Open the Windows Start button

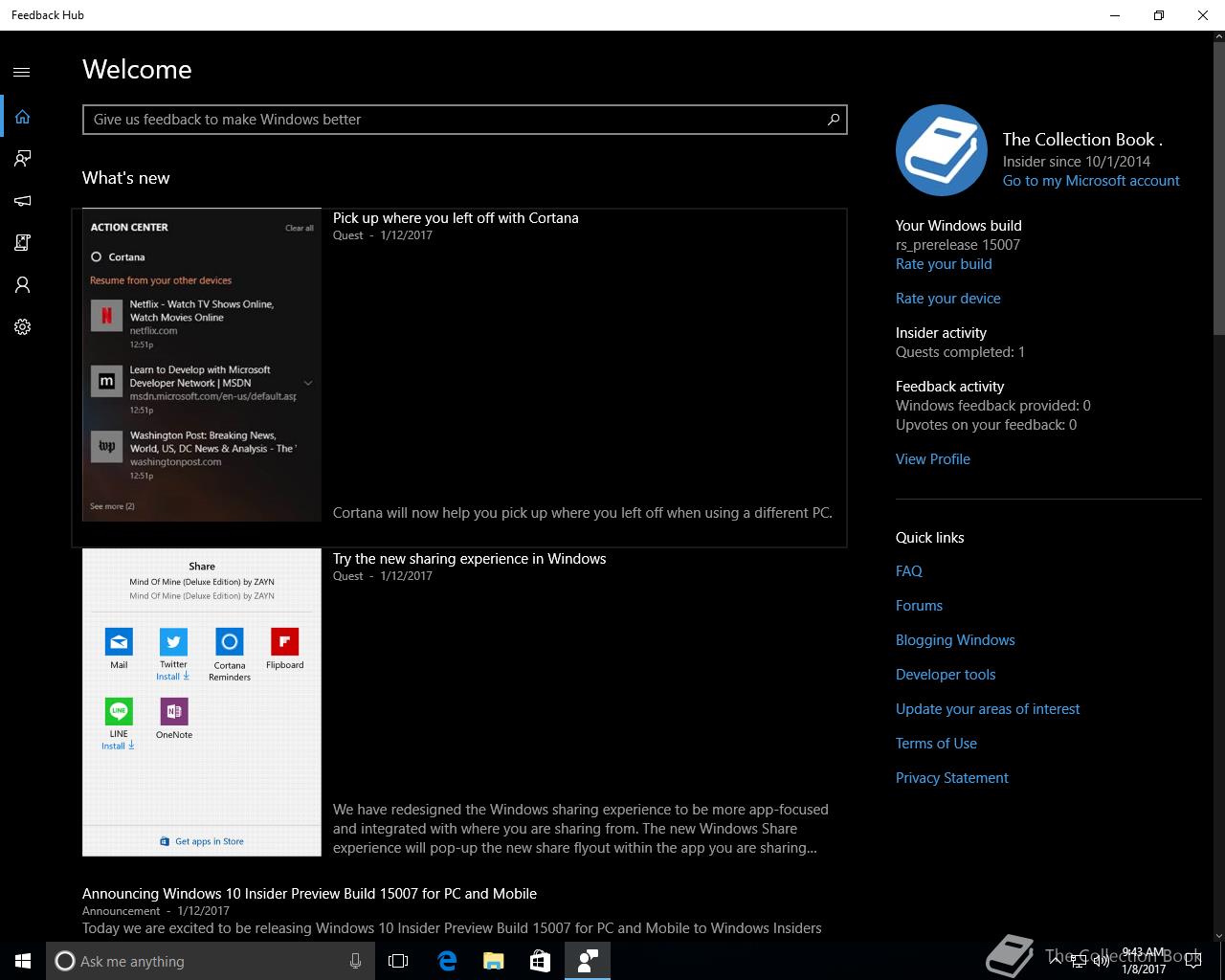click(23, 961)
